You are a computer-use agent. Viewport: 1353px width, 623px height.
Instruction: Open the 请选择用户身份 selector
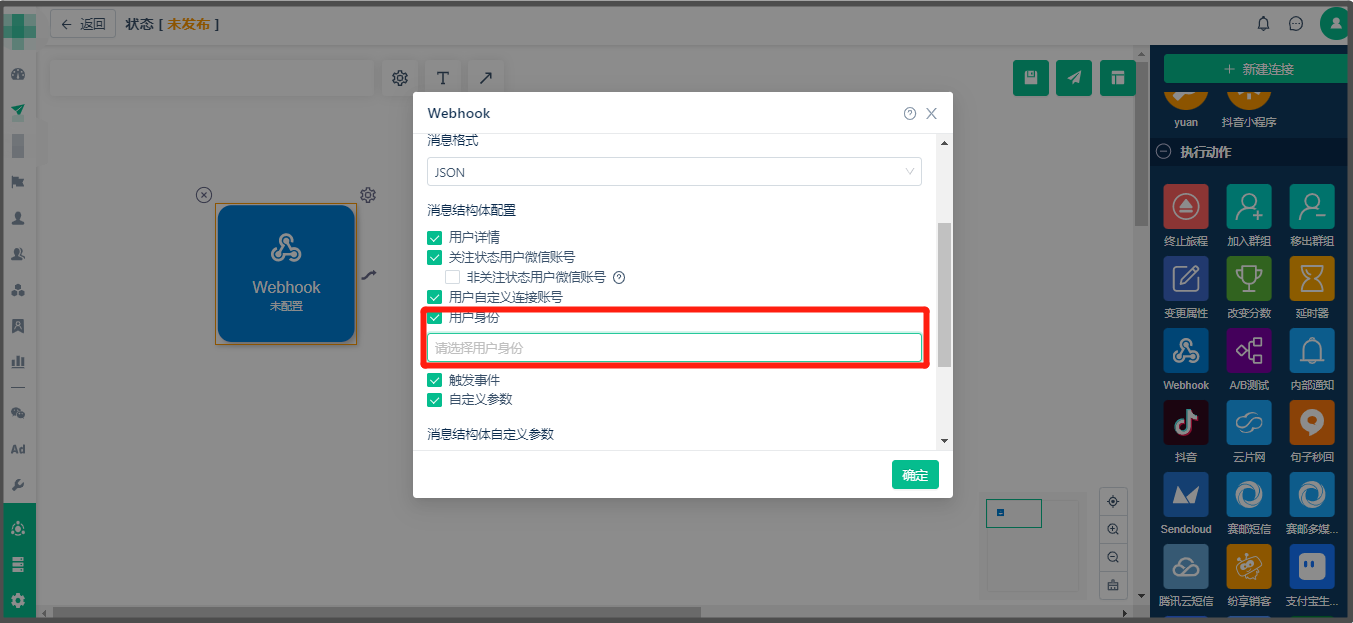(x=674, y=348)
